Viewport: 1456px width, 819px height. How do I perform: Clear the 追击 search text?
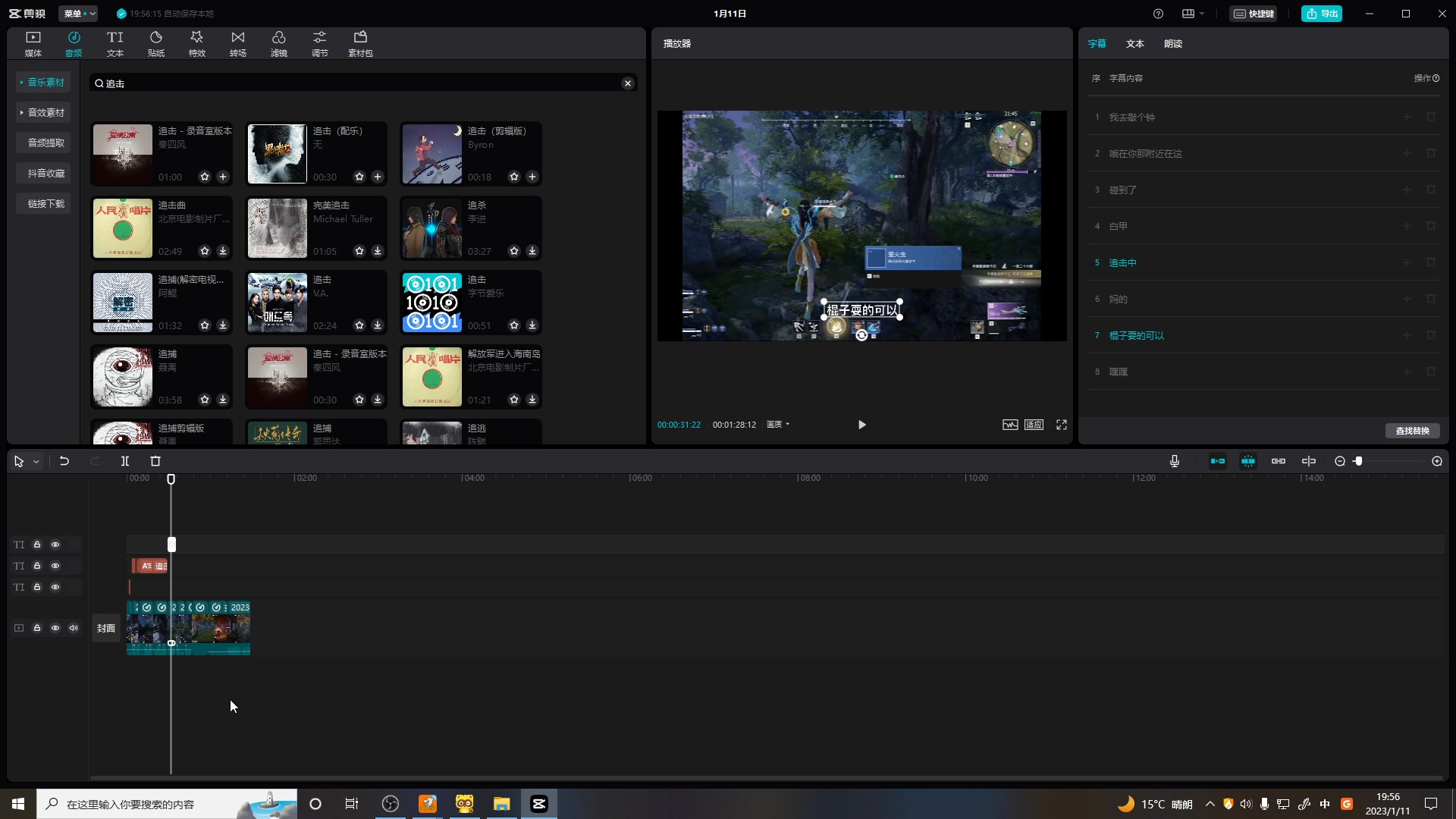[x=628, y=83]
